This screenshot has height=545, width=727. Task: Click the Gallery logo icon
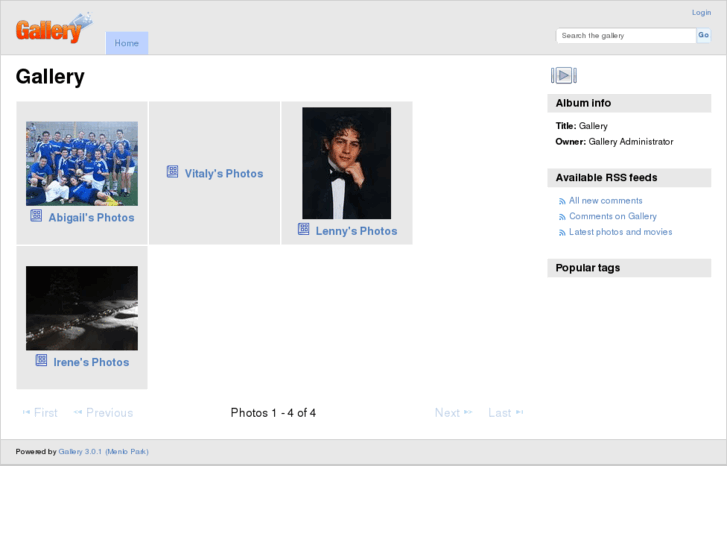click(54, 28)
